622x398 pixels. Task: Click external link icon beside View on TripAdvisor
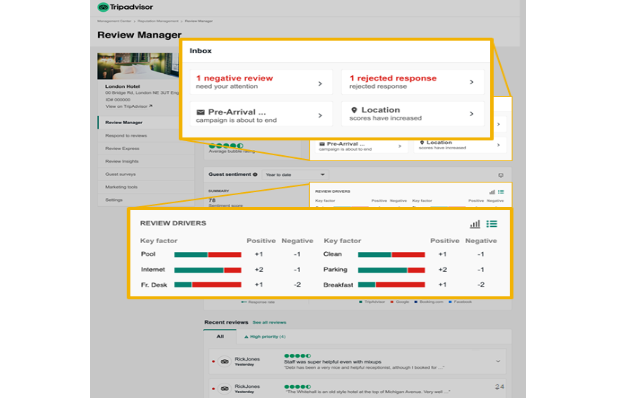[x=151, y=106]
